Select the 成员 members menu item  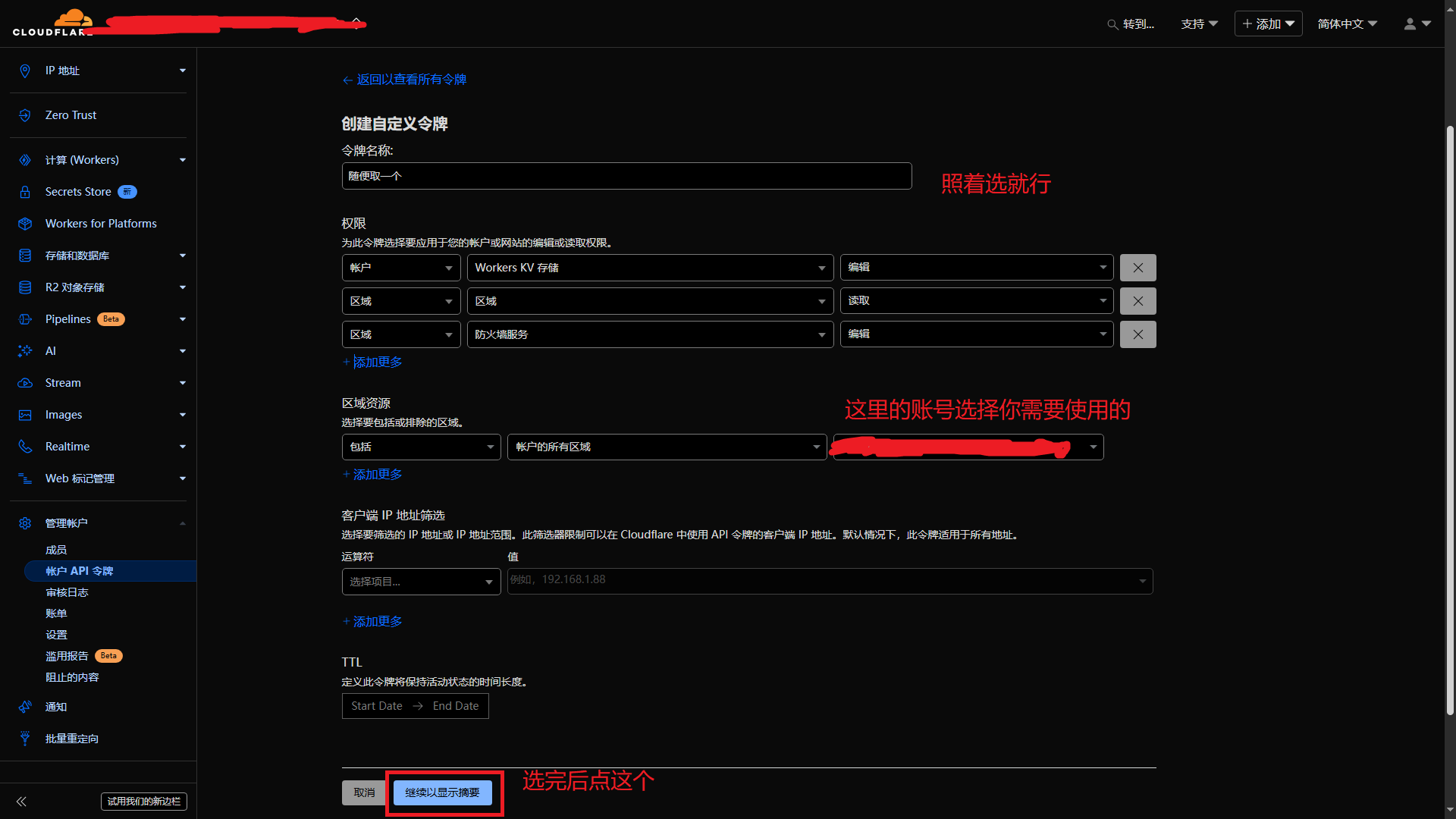pos(56,550)
